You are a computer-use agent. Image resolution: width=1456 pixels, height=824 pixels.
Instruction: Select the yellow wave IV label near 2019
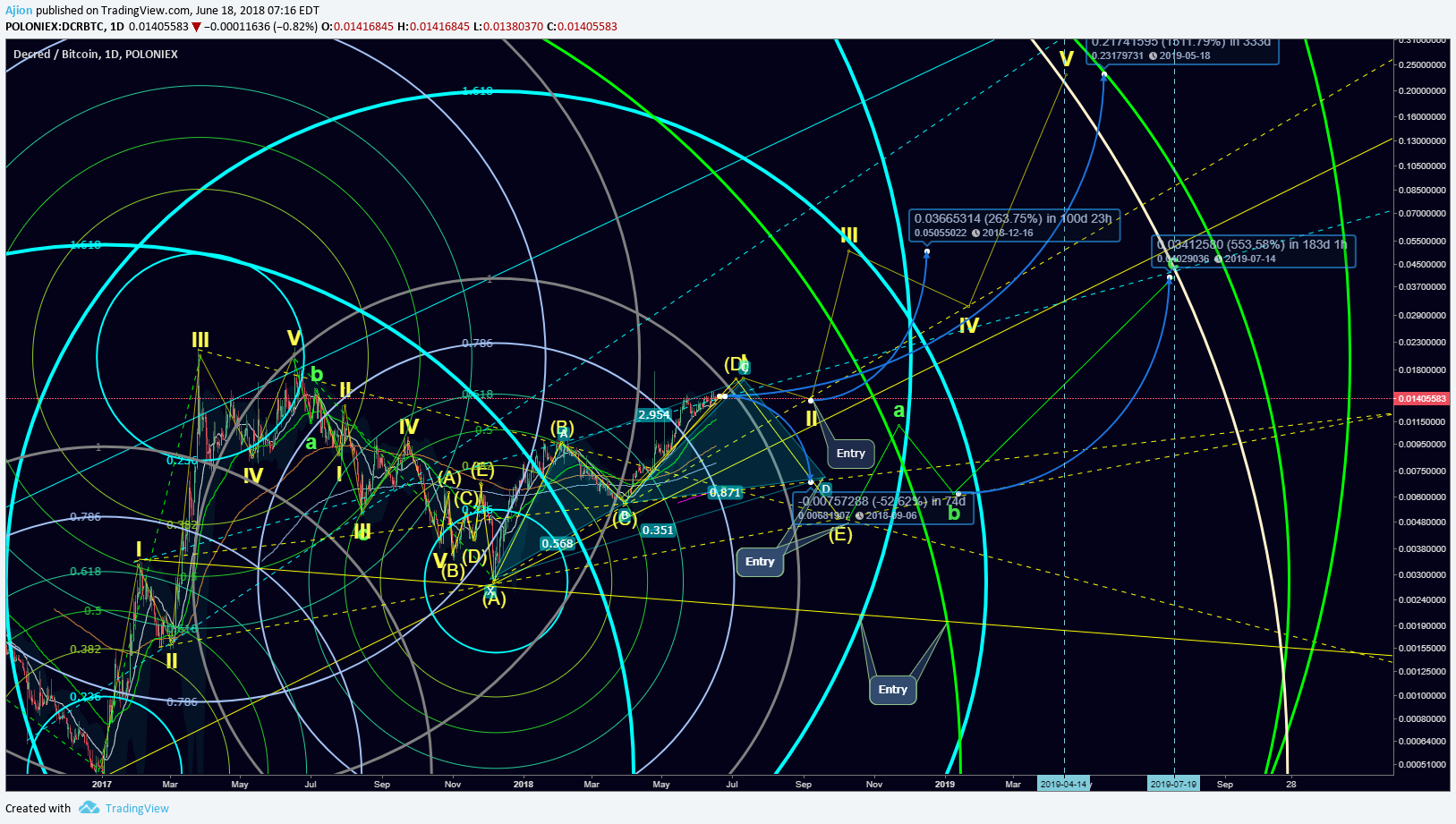tap(969, 326)
